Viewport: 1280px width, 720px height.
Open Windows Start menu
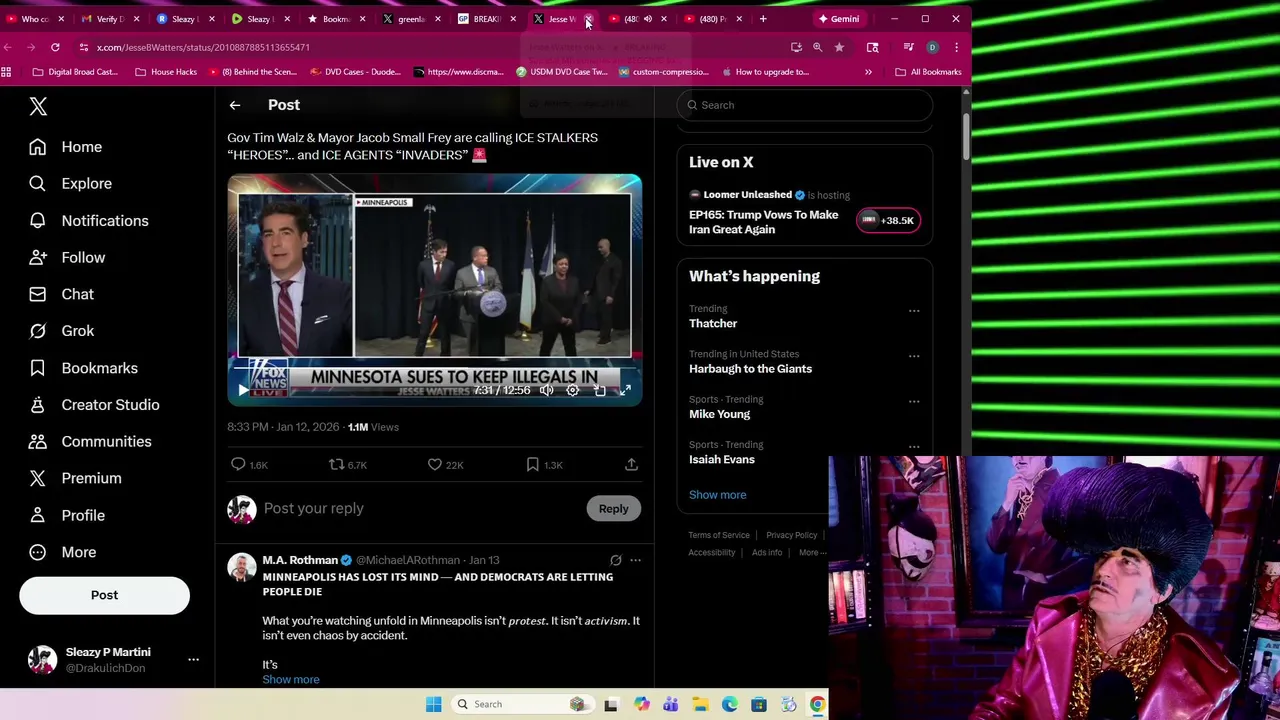point(433,704)
